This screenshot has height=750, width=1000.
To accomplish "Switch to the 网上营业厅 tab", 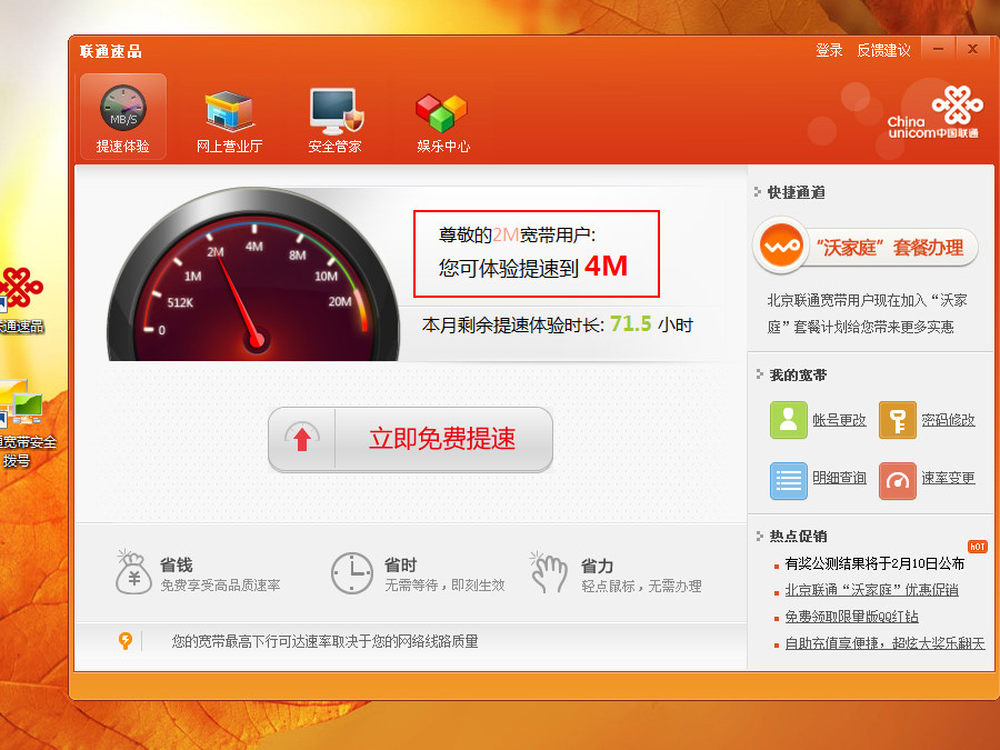I will pos(229,121).
